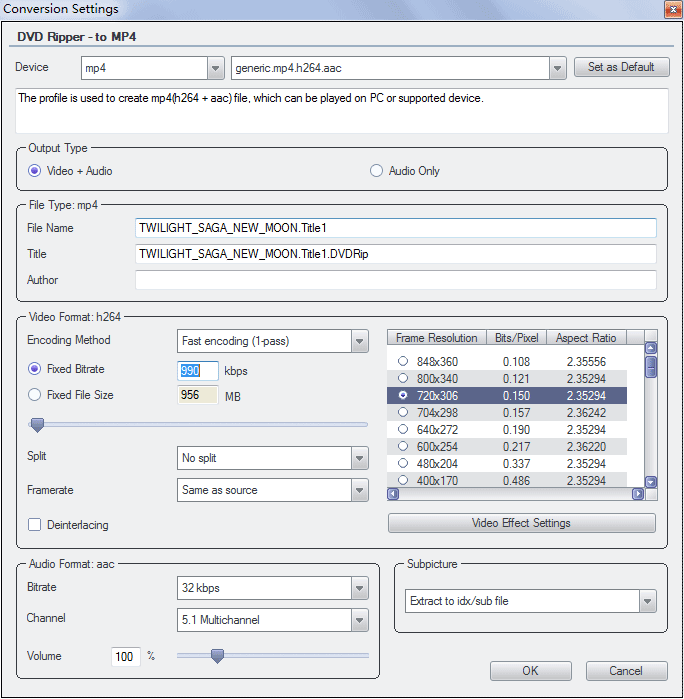Select the Fixed File Size option
The image size is (684, 699).
coord(34,395)
